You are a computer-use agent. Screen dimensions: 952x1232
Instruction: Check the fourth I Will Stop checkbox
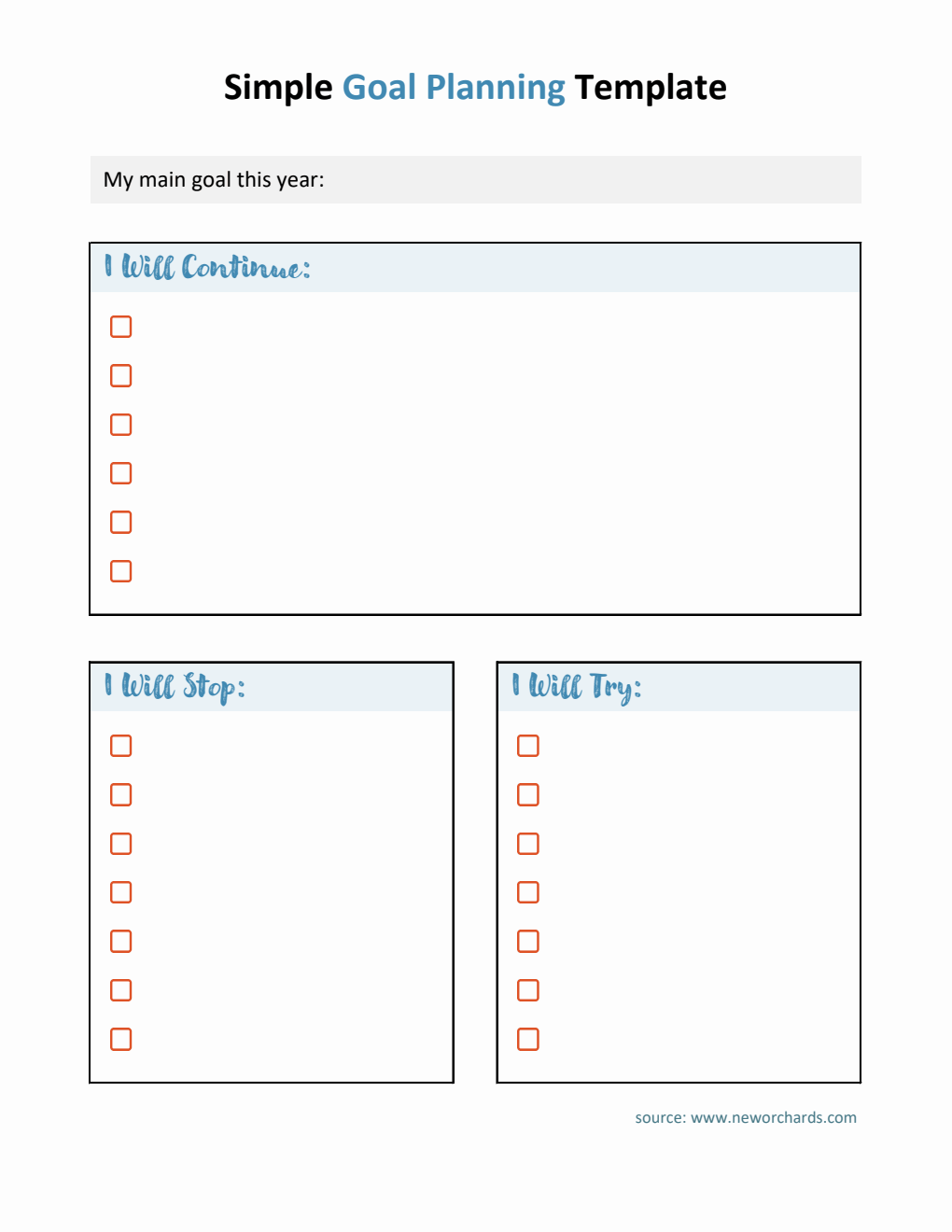[121, 892]
